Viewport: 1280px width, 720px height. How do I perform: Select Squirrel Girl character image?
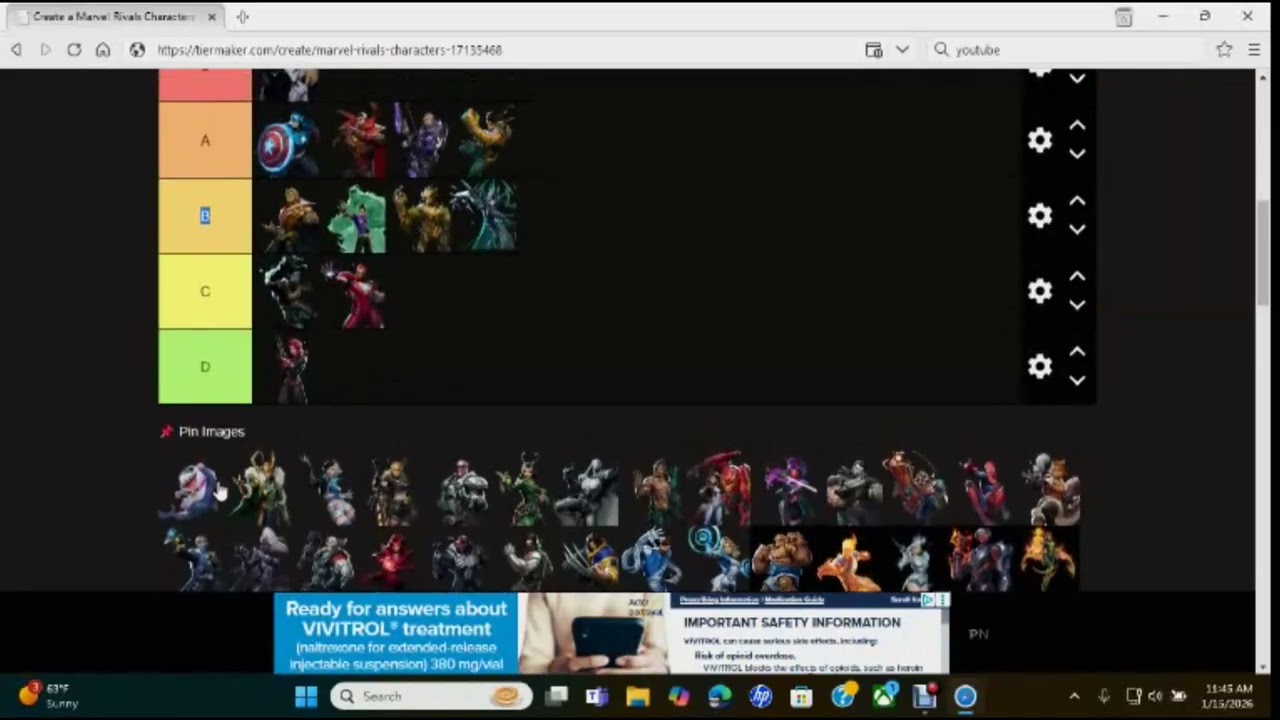1050,490
